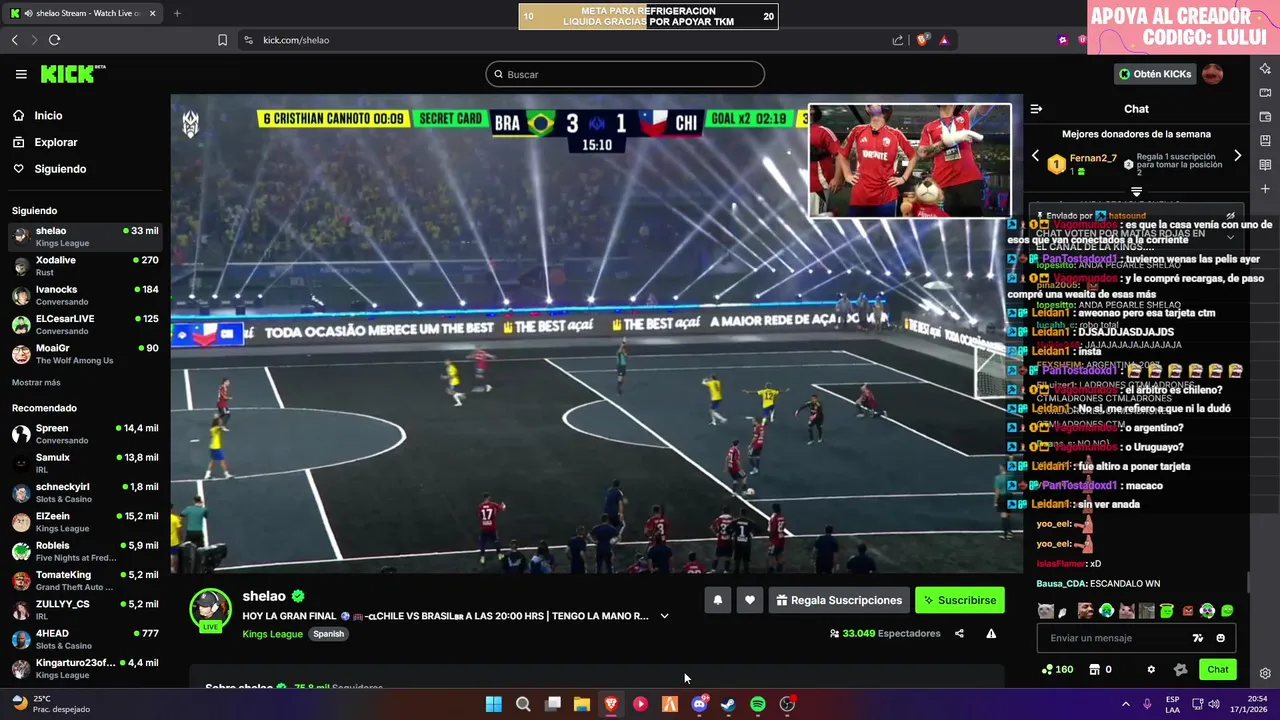Image resolution: width=1280 pixels, height=720 pixels.
Task: Open browser sidebar settings gear
Action: pos(1265,674)
